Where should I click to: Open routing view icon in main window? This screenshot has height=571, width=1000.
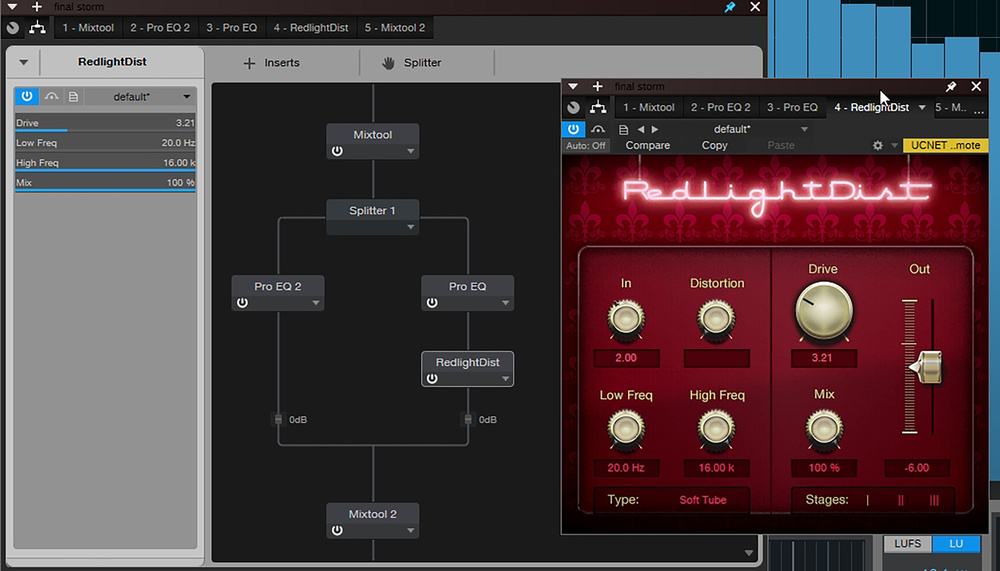37,27
